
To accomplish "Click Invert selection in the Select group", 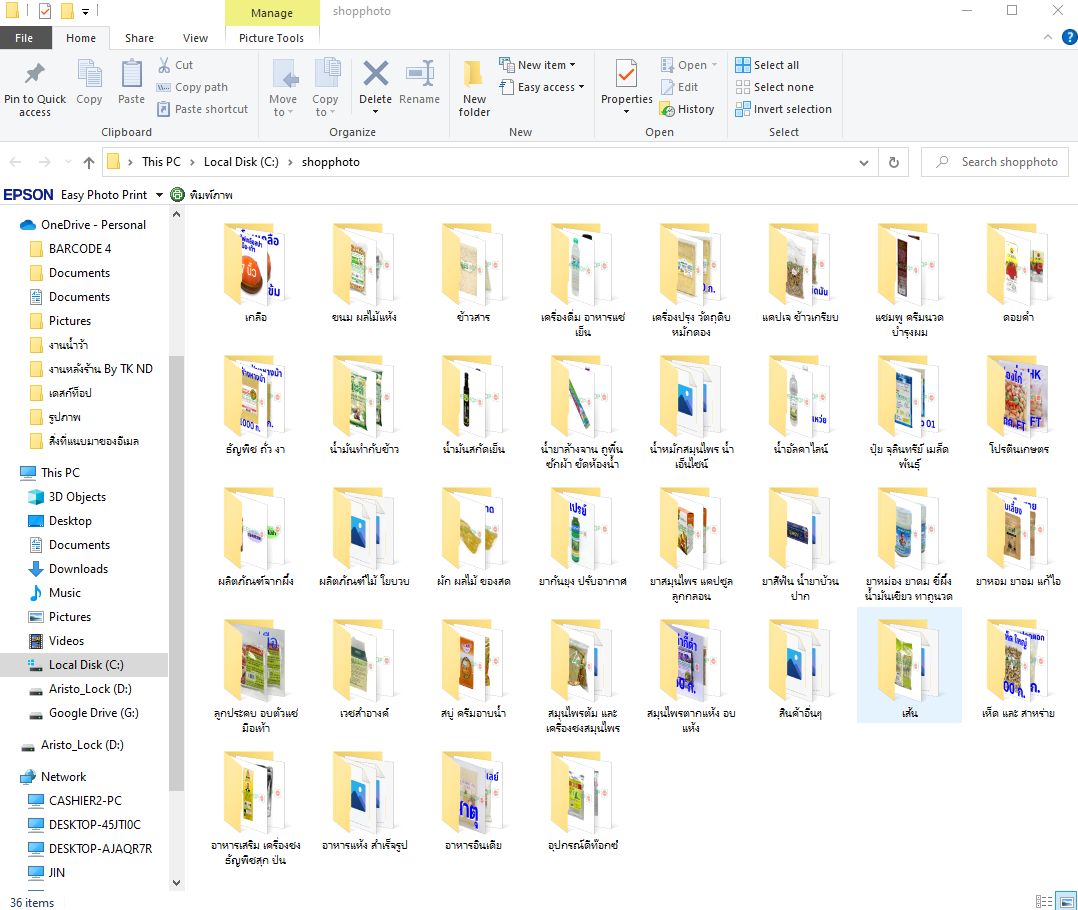I will [x=783, y=109].
